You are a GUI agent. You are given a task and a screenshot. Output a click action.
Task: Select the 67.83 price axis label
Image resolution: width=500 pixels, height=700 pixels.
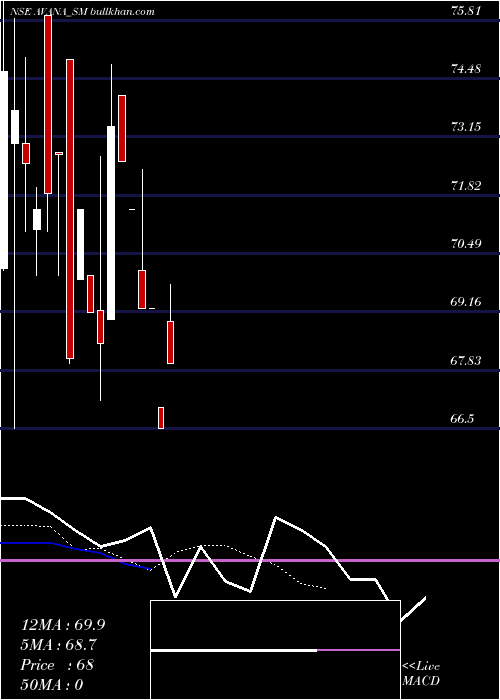[x=466, y=361]
